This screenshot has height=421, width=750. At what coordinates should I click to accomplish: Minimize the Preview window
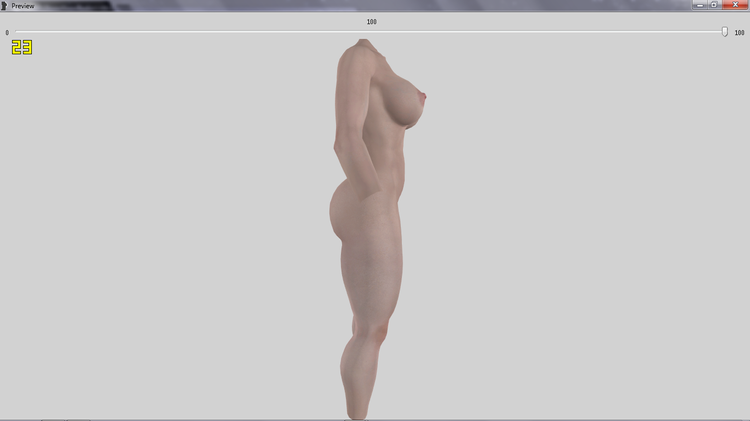pyautogui.click(x=700, y=5)
